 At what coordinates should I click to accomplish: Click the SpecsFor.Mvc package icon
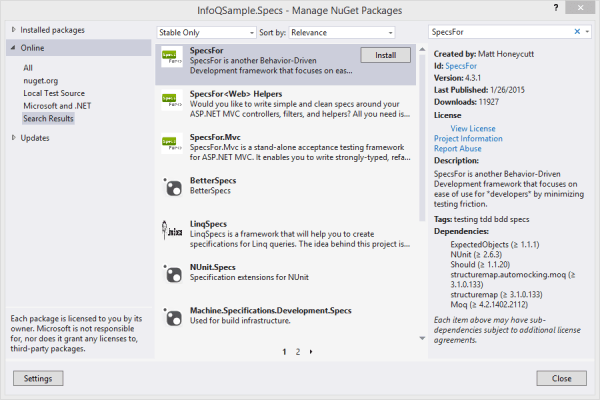(172, 144)
